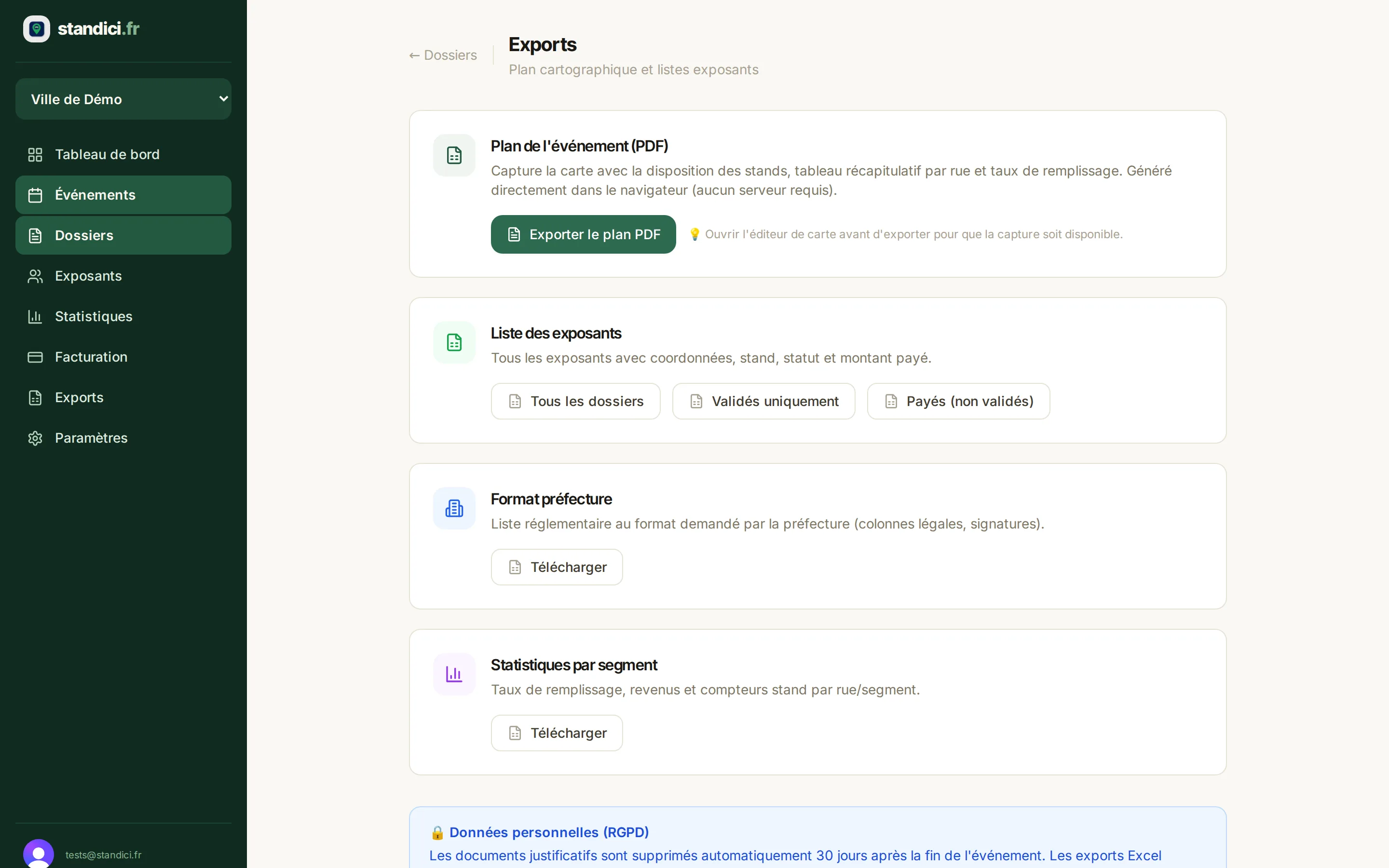Click the Plan de l'événement card icon
Viewport: 1389px width, 868px height.
(x=454, y=155)
